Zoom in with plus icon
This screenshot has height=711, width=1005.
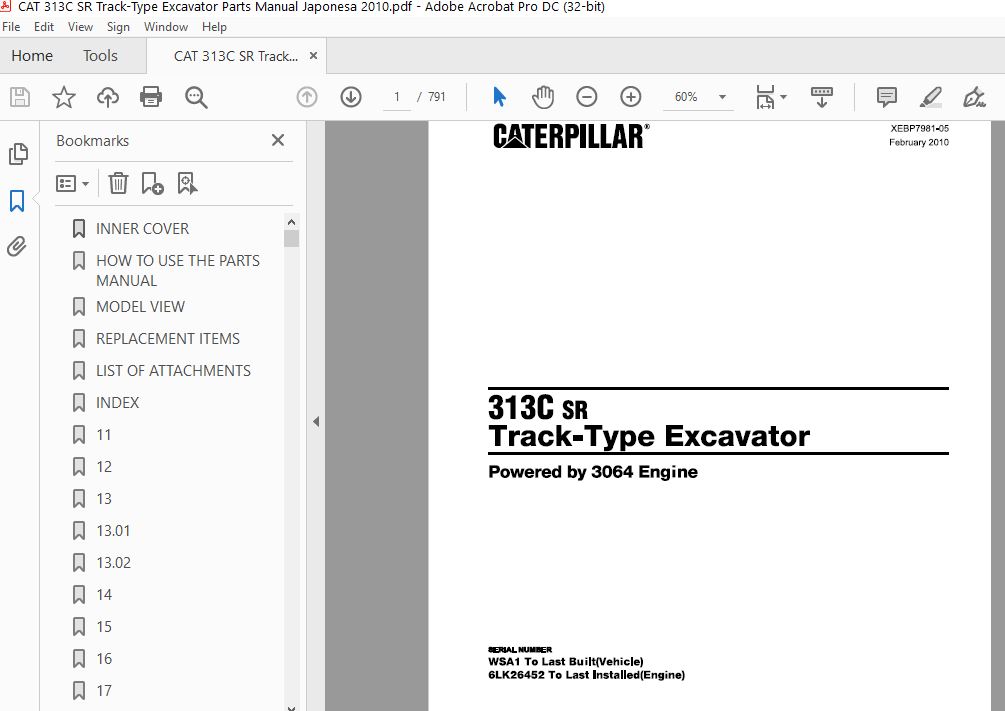pos(631,97)
